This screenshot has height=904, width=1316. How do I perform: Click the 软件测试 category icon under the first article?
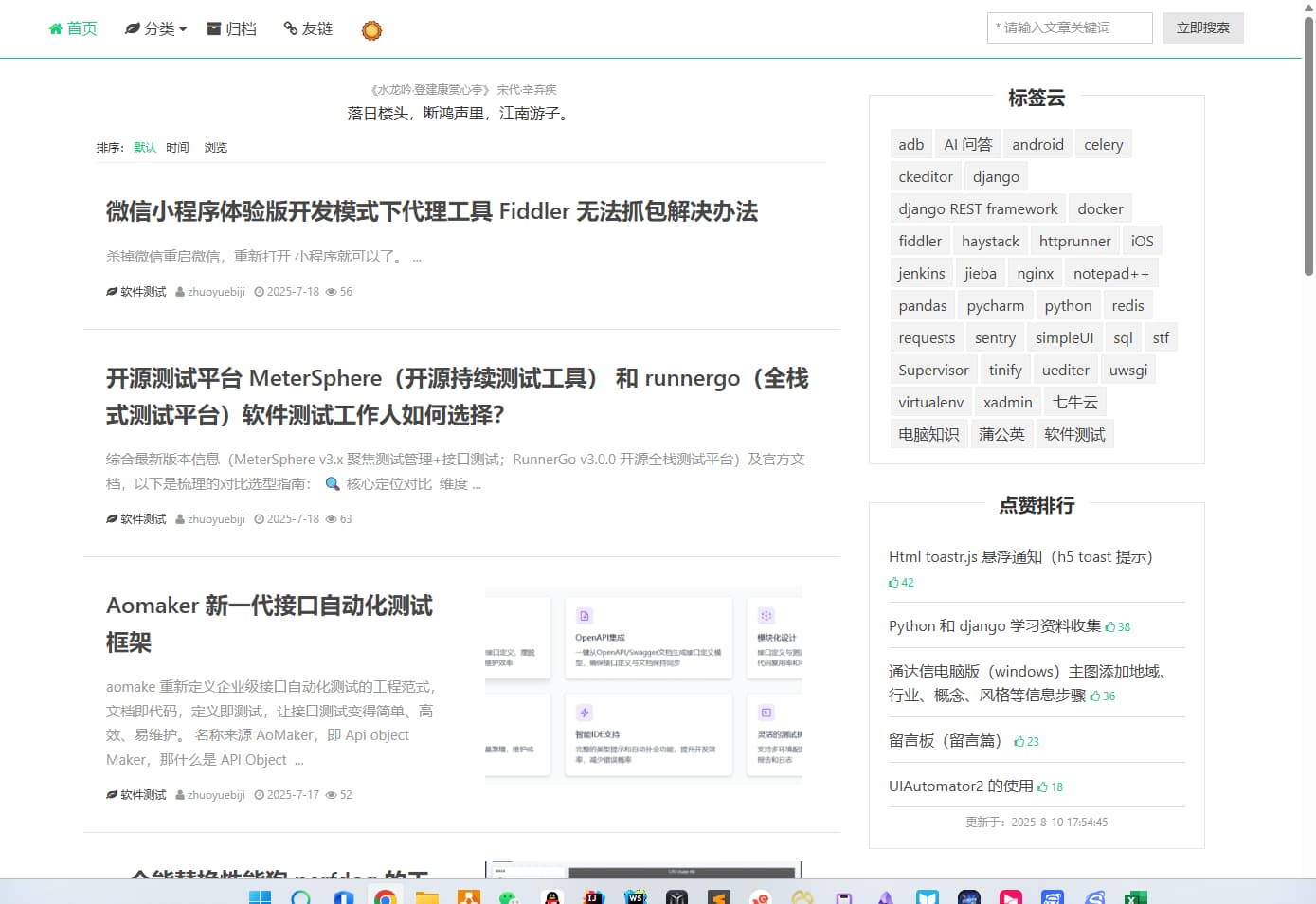click(112, 291)
